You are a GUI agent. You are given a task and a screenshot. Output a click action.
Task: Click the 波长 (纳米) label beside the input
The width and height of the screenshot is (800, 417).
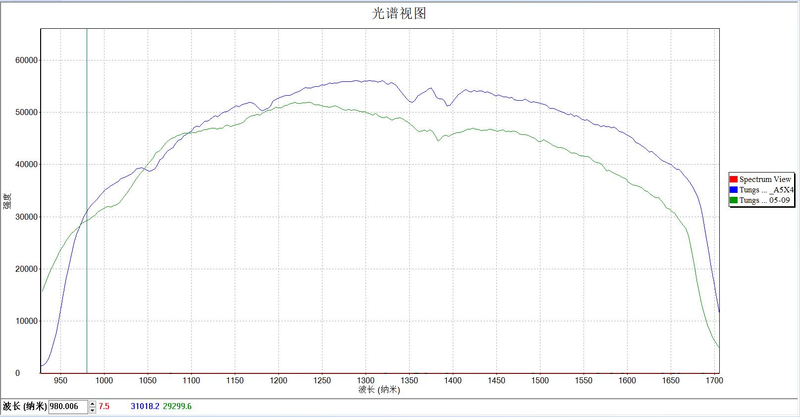click(x=24, y=406)
